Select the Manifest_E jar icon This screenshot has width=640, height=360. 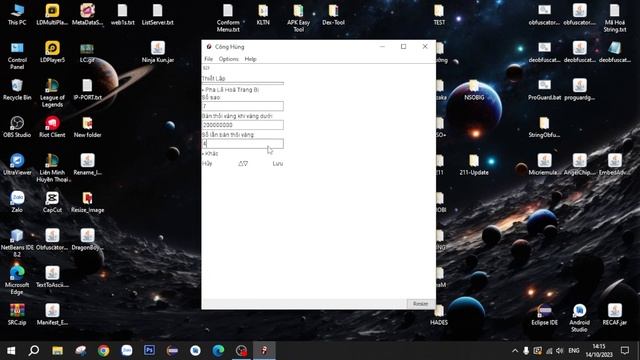(x=52, y=315)
